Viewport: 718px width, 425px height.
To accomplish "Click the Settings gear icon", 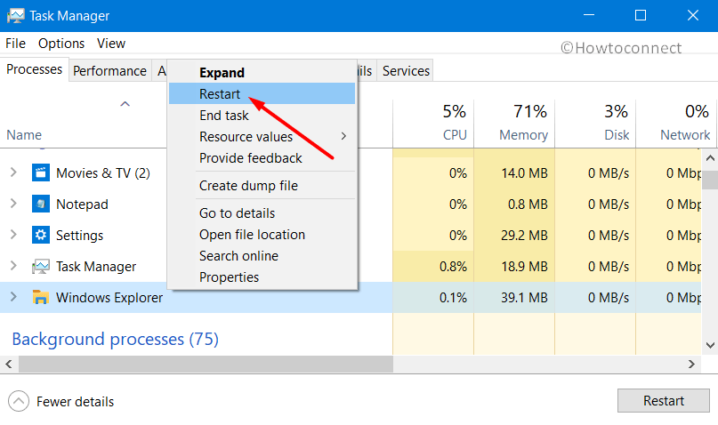I will pos(41,235).
